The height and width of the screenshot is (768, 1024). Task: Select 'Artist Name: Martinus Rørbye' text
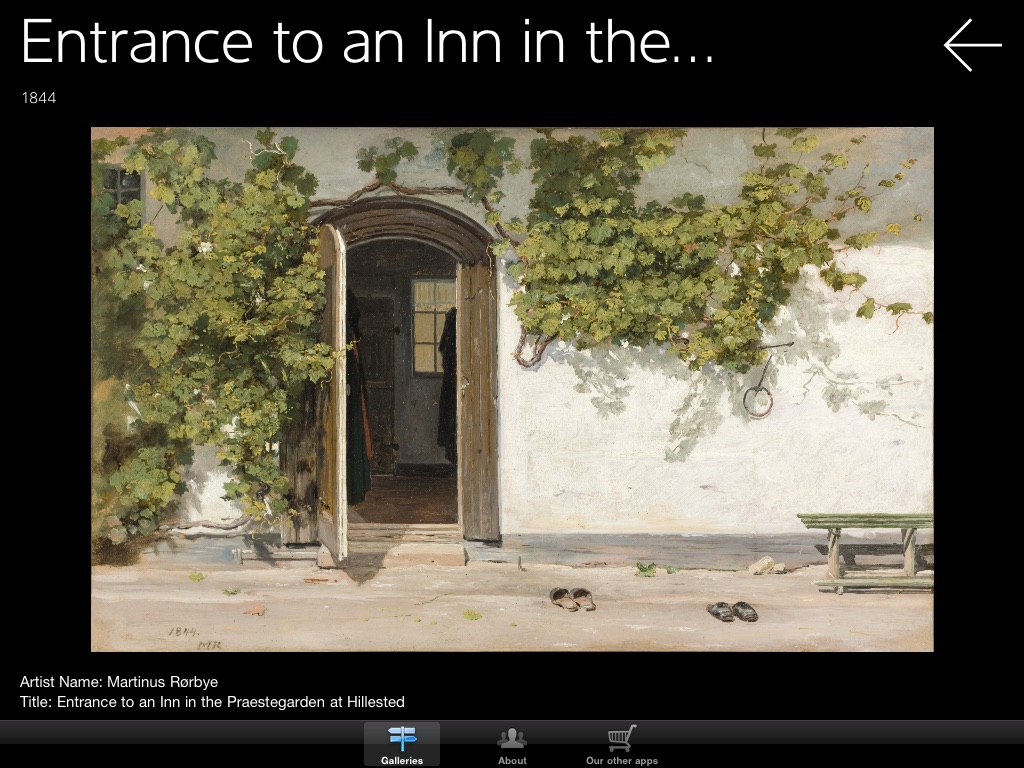[x=119, y=682]
